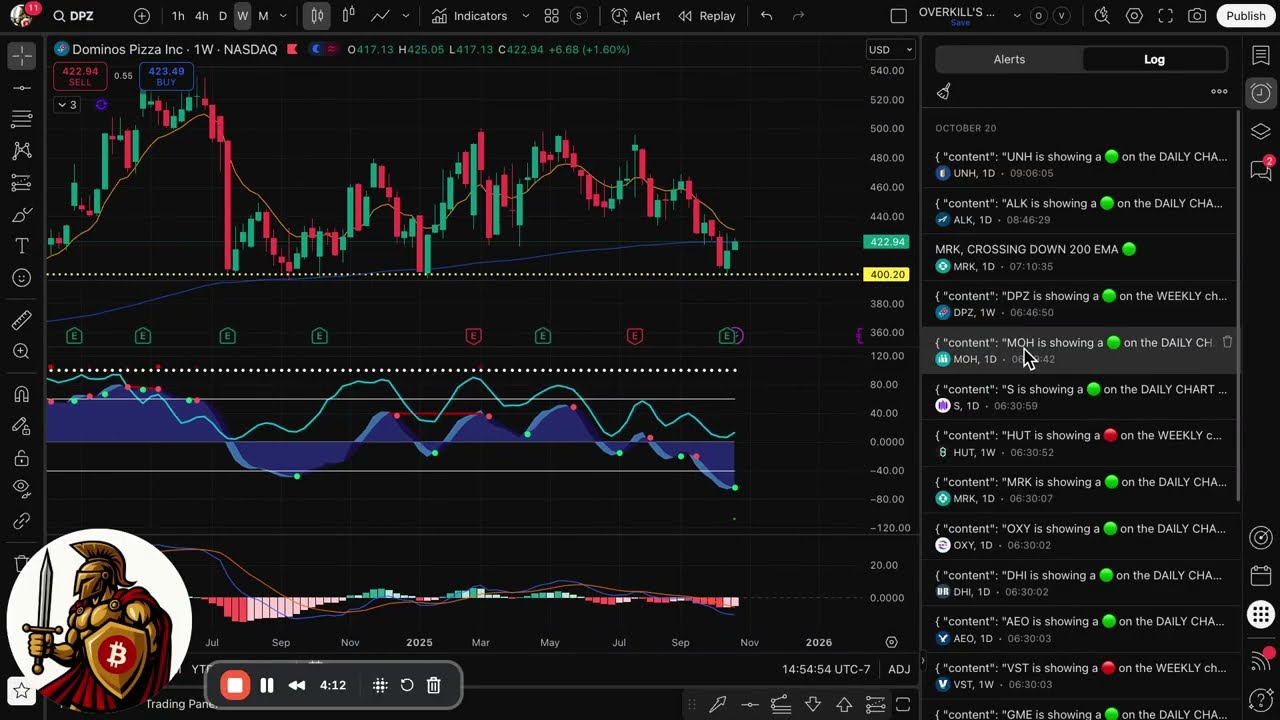The width and height of the screenshot is (1280, 720).
Task: Select the ruler measure tool
Action: tap(21, 320)
